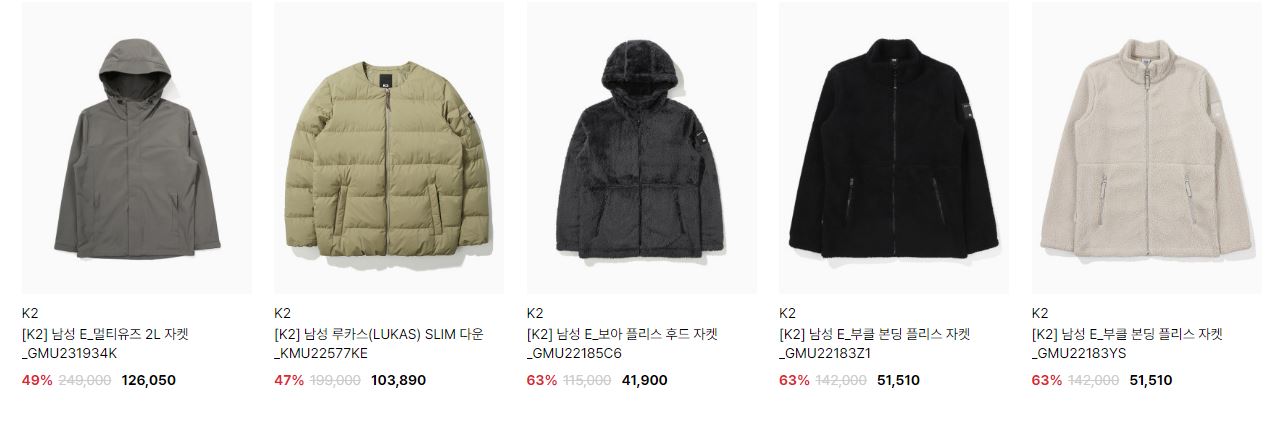Click the 41,900 sale price
This screenshot has width=1272, height=422.
tap(644, 380)
